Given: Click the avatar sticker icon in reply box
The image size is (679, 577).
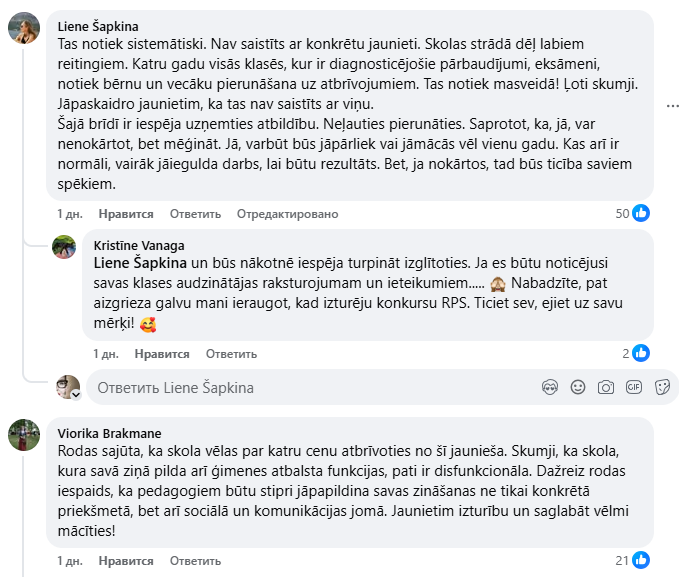Looking at the screenshot, I should pyautogui.click(x=549, y=387).
